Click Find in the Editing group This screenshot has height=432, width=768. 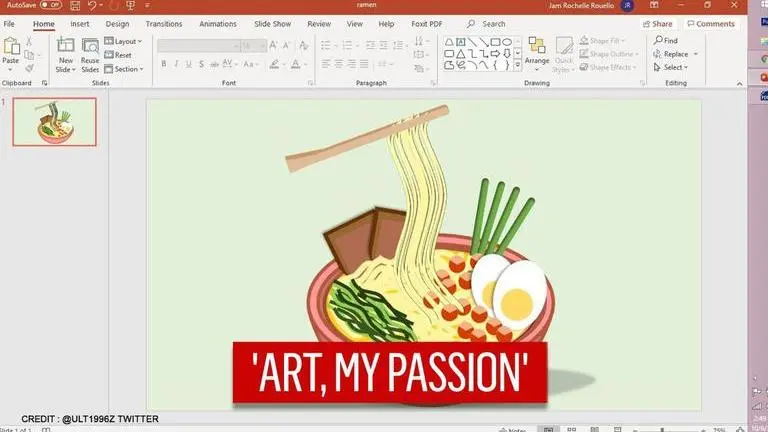[666, 40]
